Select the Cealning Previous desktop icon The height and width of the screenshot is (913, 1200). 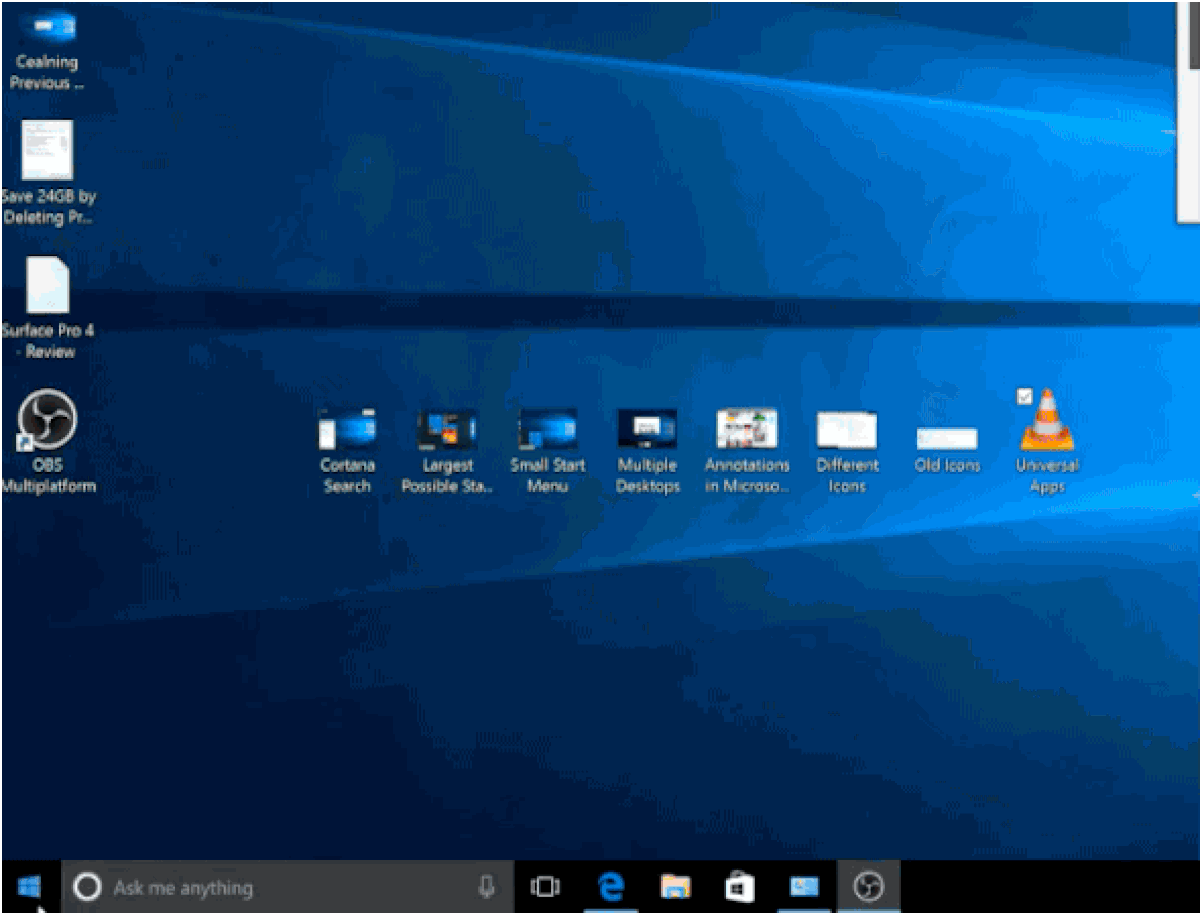(47, 50)
